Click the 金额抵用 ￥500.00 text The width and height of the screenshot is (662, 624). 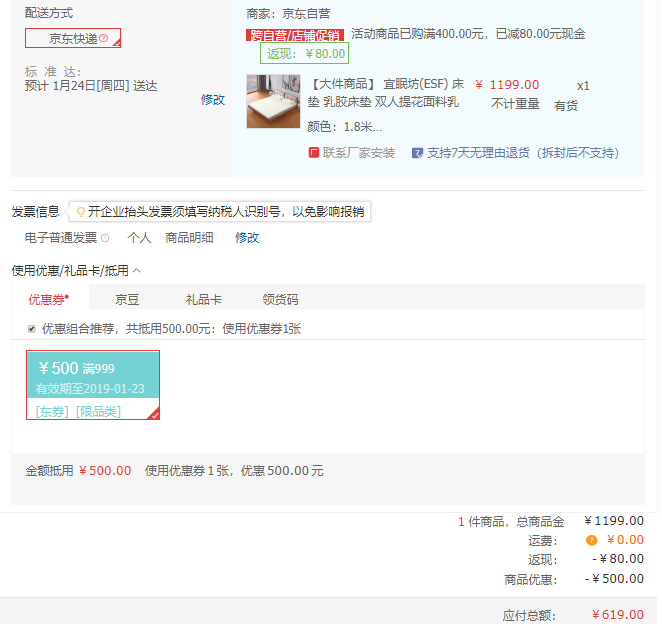click(78, 470)
